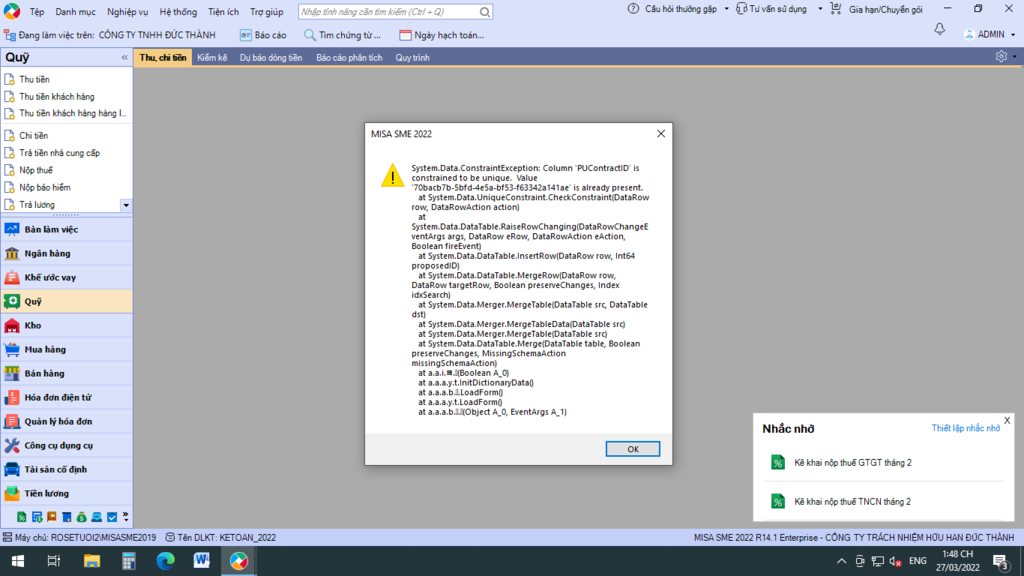The width and height of the screenshot is (1024, 576).
Task: Click the magnifier icon in search box
Action: [x=485, y=12]
